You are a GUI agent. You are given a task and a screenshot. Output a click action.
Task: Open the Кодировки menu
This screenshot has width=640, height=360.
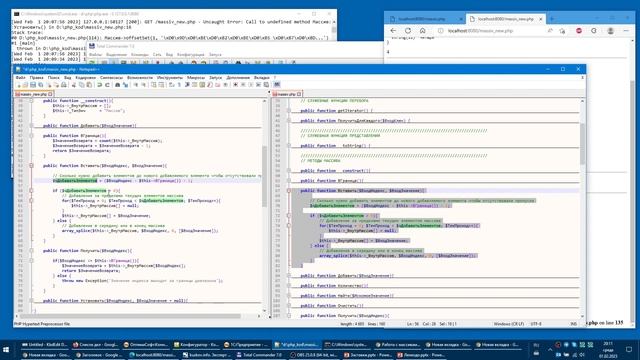coord(86,77)
